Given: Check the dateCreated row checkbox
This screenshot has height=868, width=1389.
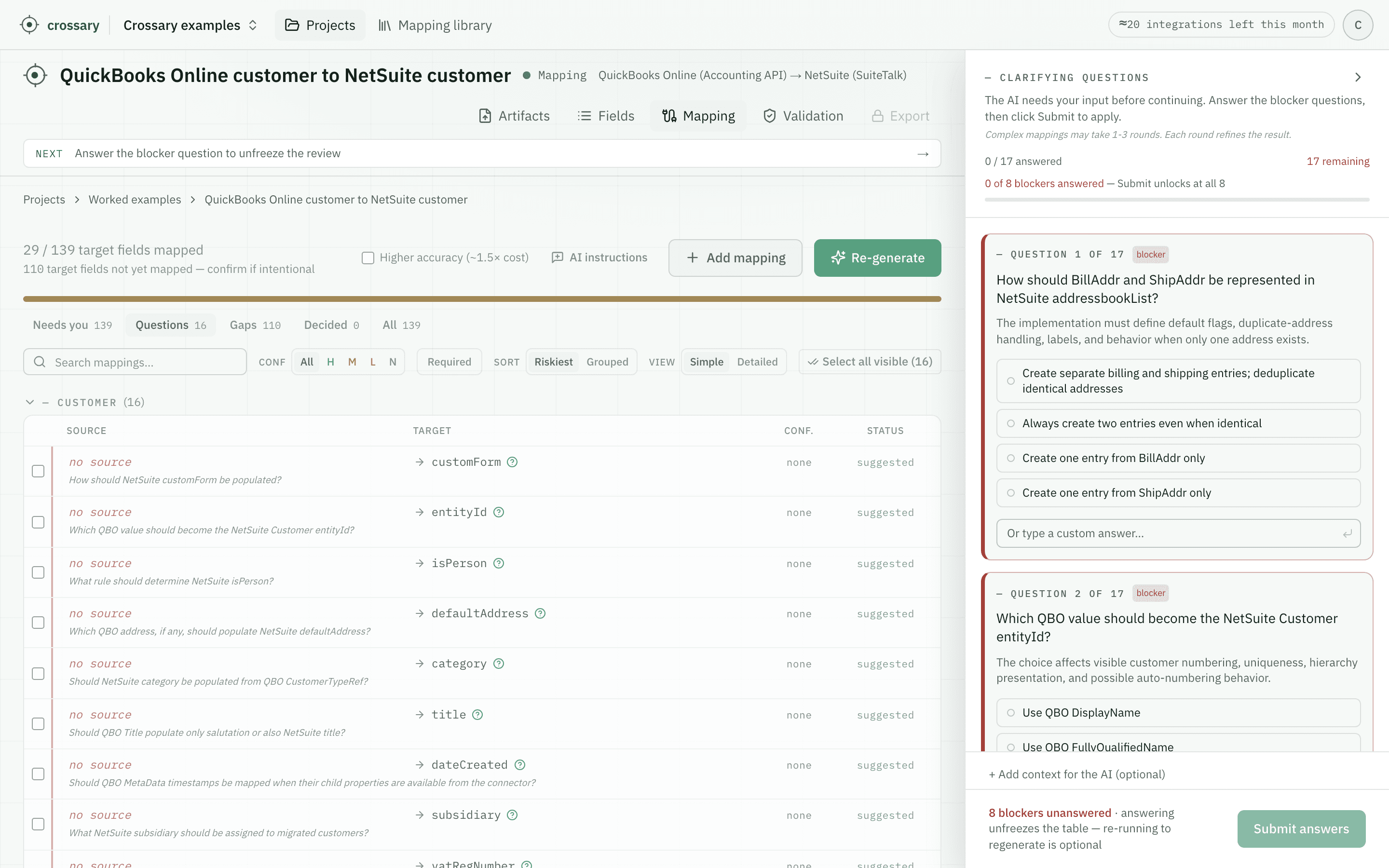Looking at the screenshot, I should [38, 774].
